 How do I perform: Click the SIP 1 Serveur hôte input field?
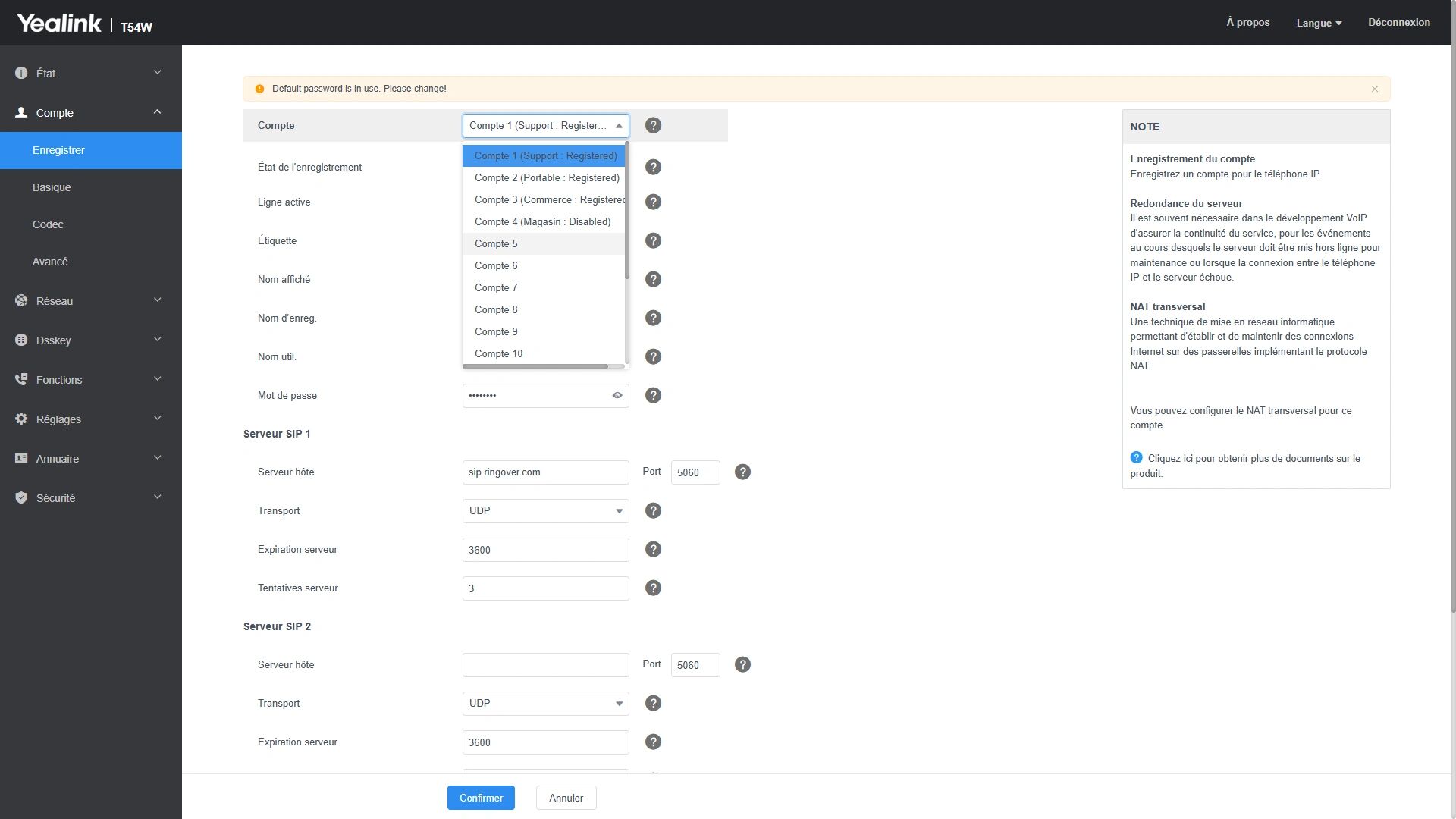point(545,472)
